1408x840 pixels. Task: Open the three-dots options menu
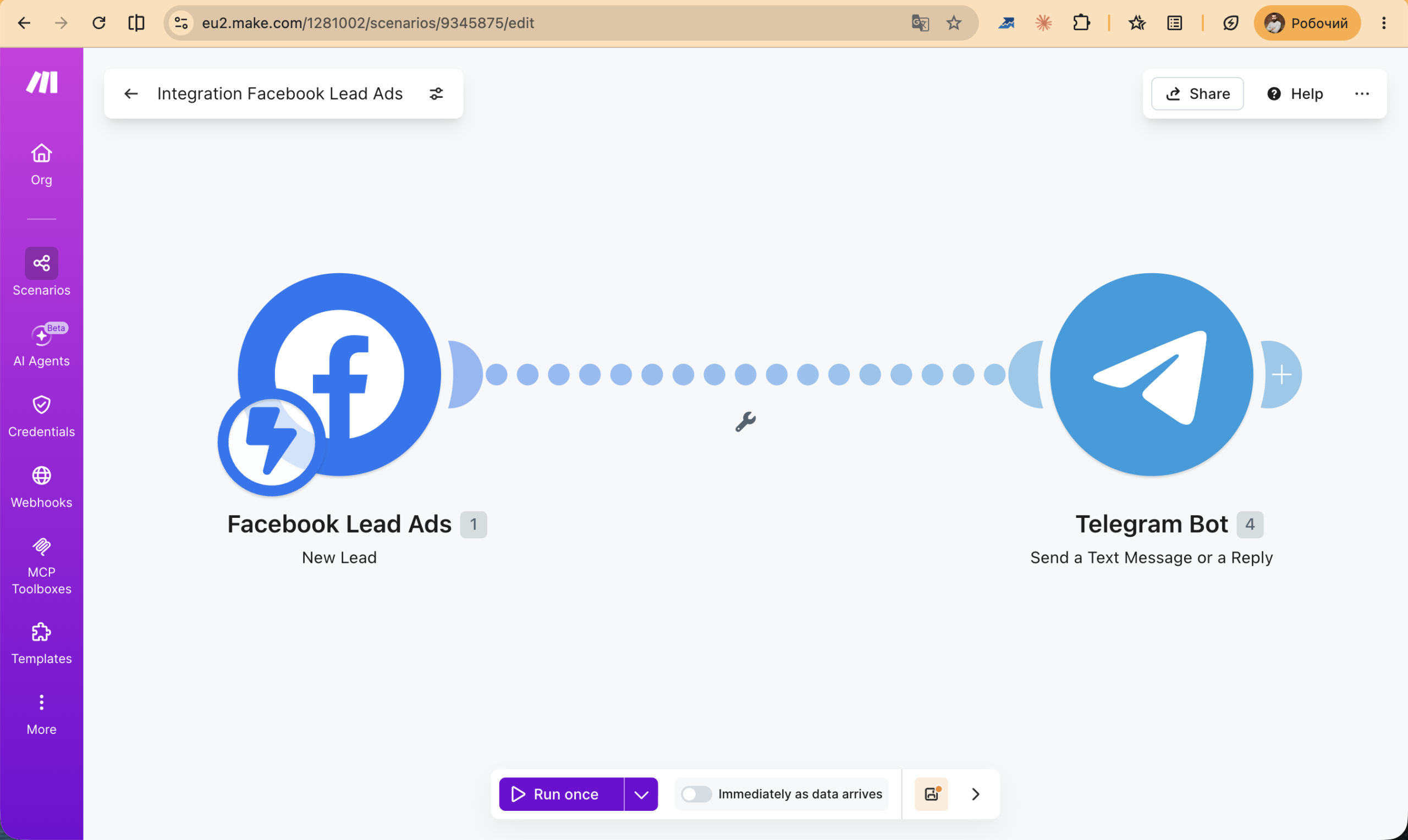click(1362, 93)
